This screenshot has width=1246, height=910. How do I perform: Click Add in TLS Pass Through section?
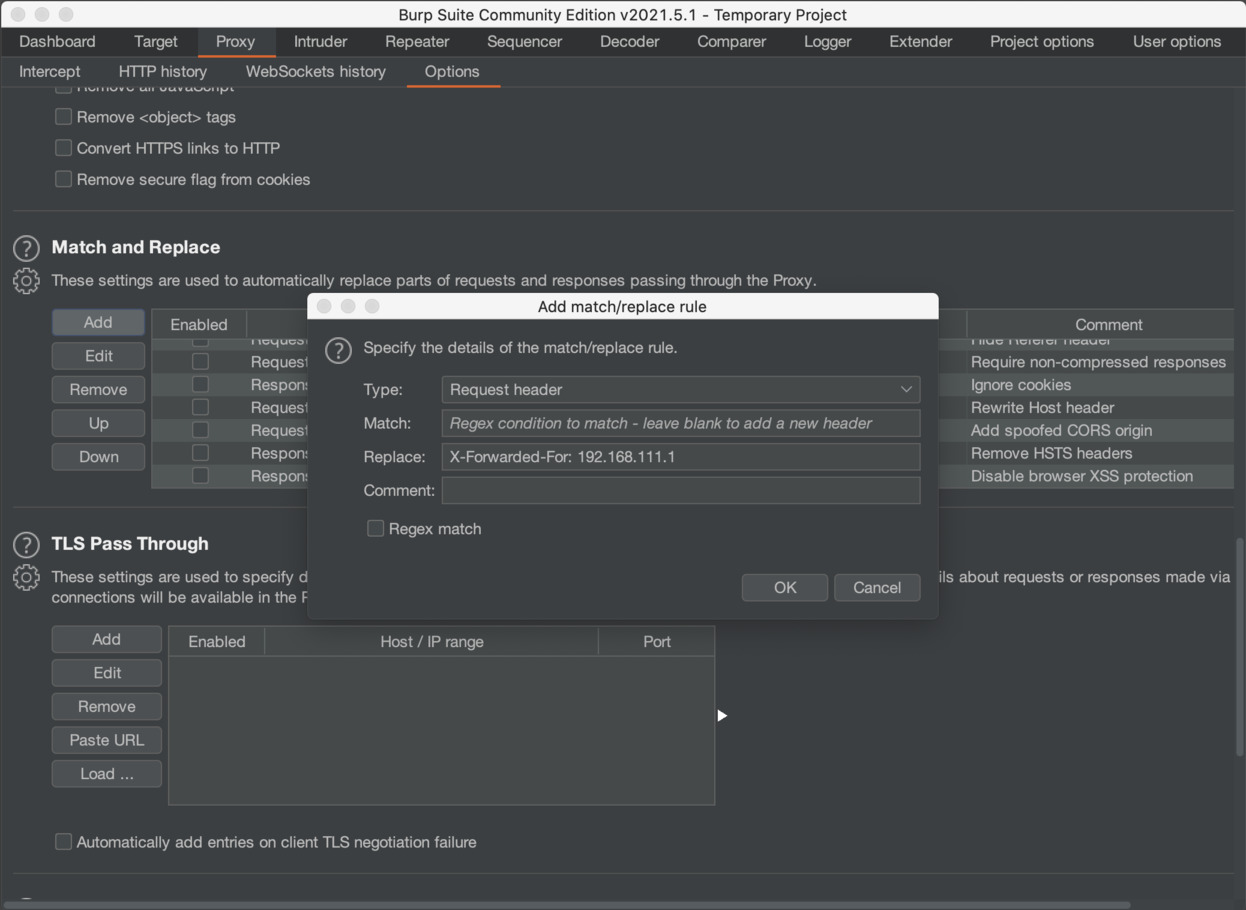click(x=107, y=639)
